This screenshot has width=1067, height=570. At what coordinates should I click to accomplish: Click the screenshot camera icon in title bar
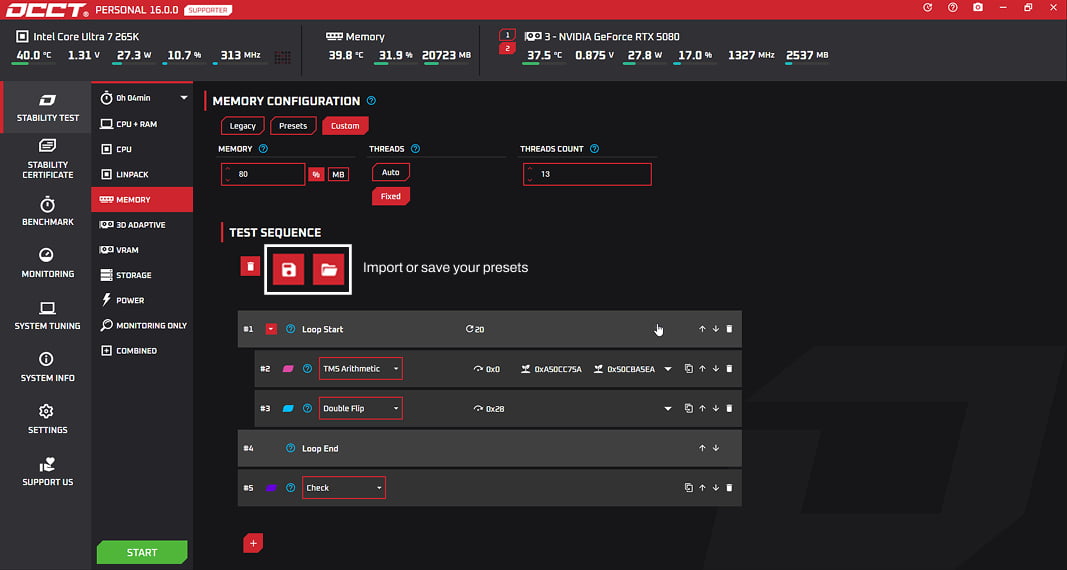(x=977, y=8)
